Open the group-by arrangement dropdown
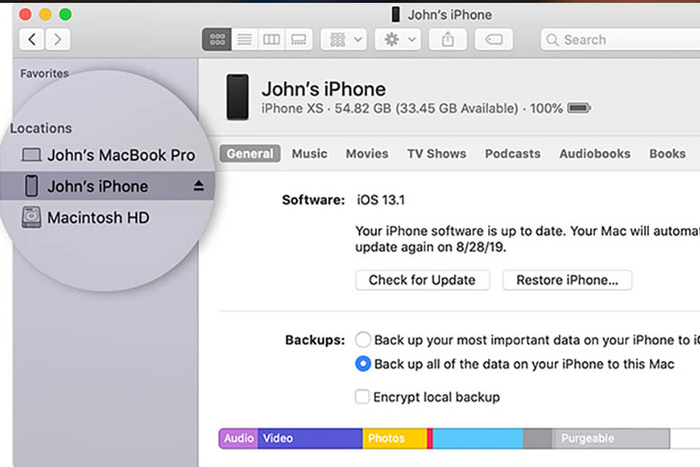This screenshot has width=700, height=467. [343, 40]
